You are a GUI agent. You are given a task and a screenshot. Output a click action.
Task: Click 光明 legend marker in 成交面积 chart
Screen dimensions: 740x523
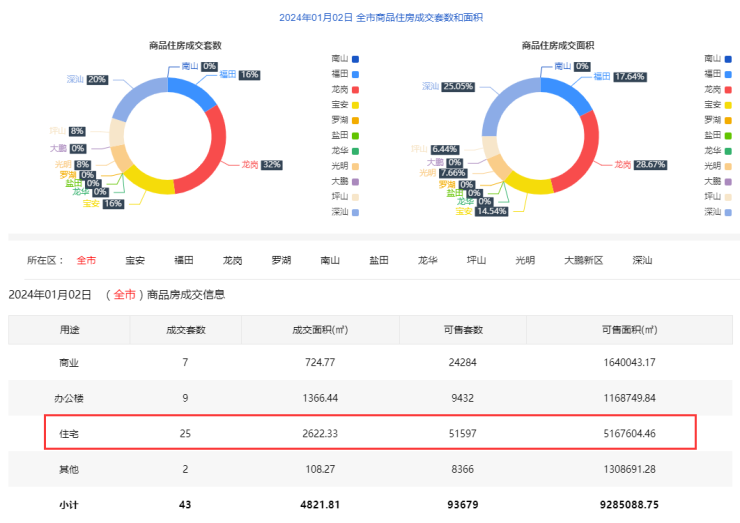coord(729,166)
